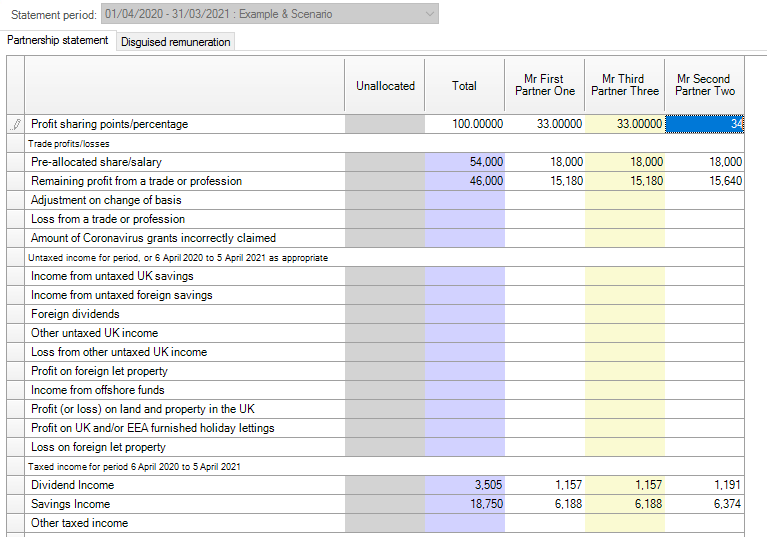This screenshot has height=537, width=767.
Task: Select Partner Two's 15,640 remaining profit
Action: click(x=704, y=181)
